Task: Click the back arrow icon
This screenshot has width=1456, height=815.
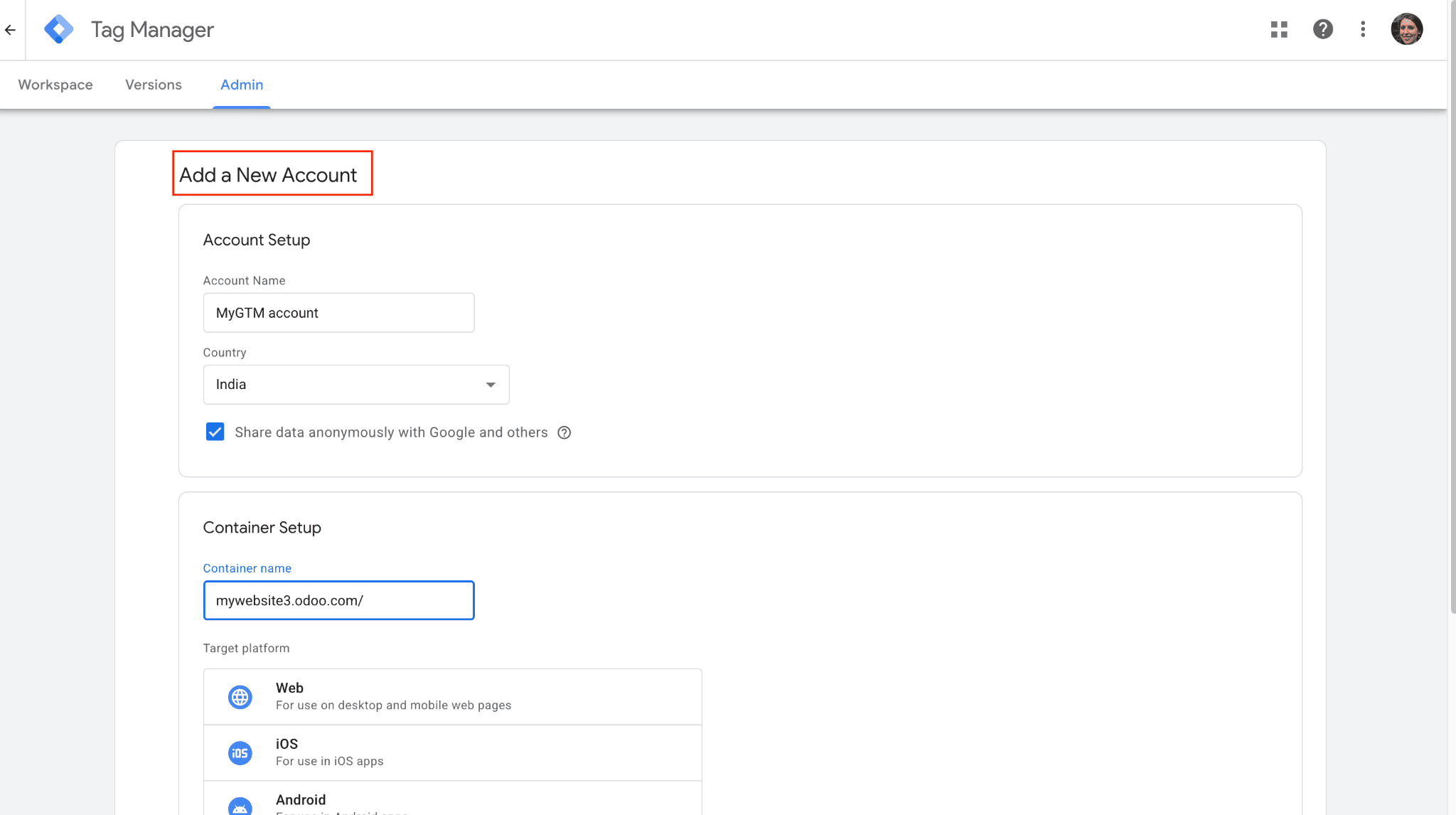Action: click(10, 30)
